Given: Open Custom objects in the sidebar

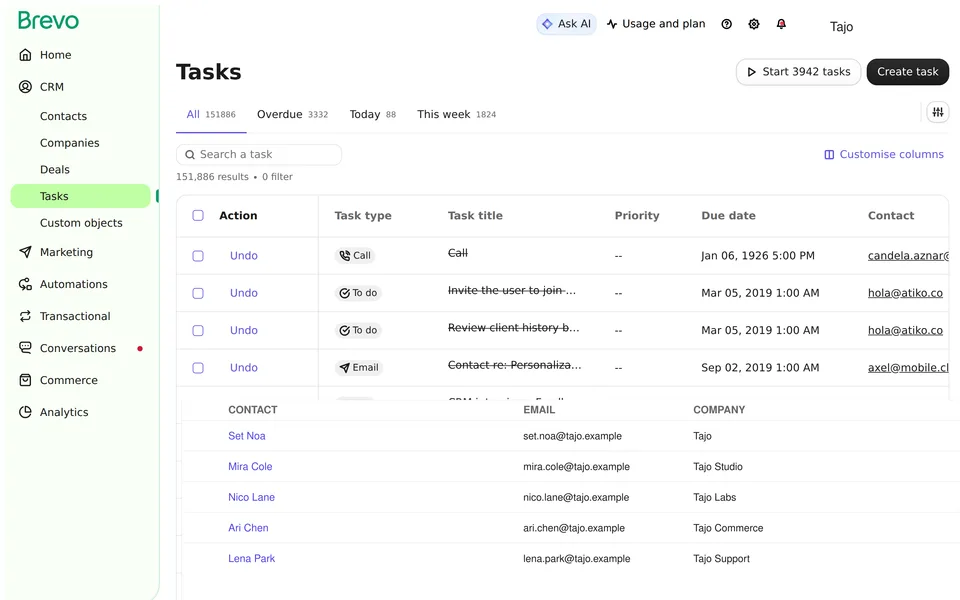Looking at the screenshot, I should [81, 223].
